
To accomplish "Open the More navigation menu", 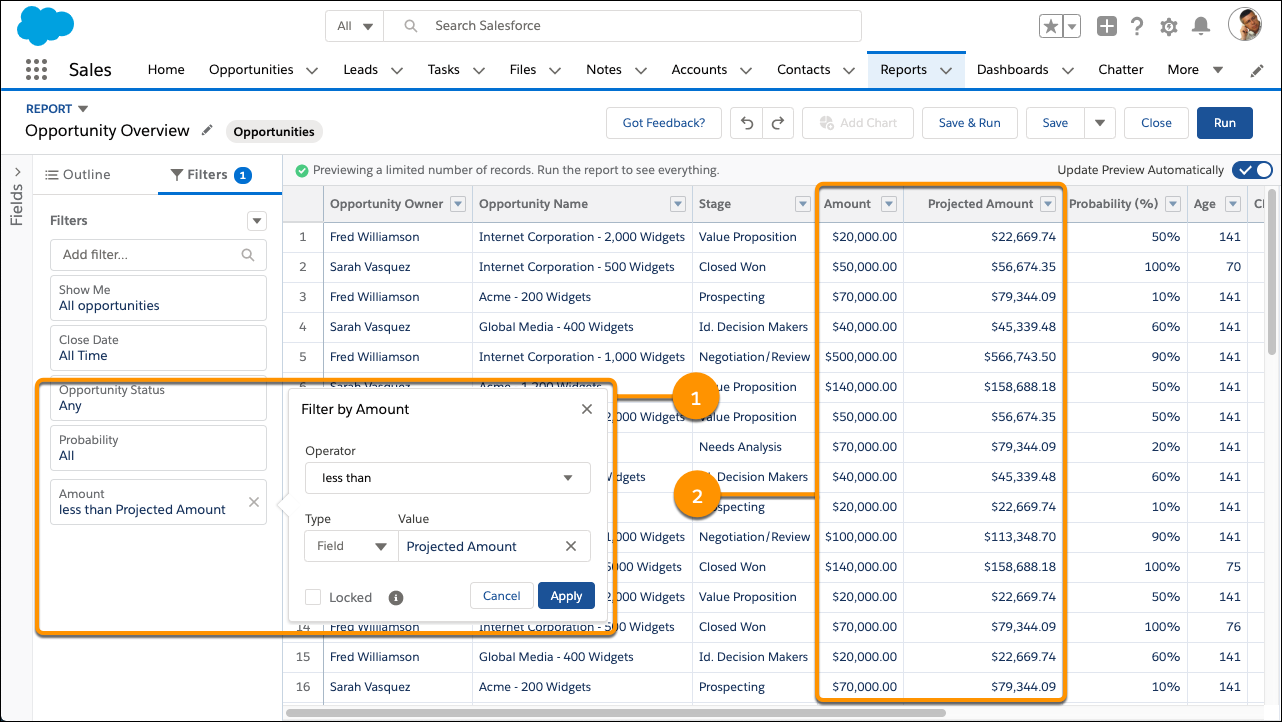I will point(1195,70).
